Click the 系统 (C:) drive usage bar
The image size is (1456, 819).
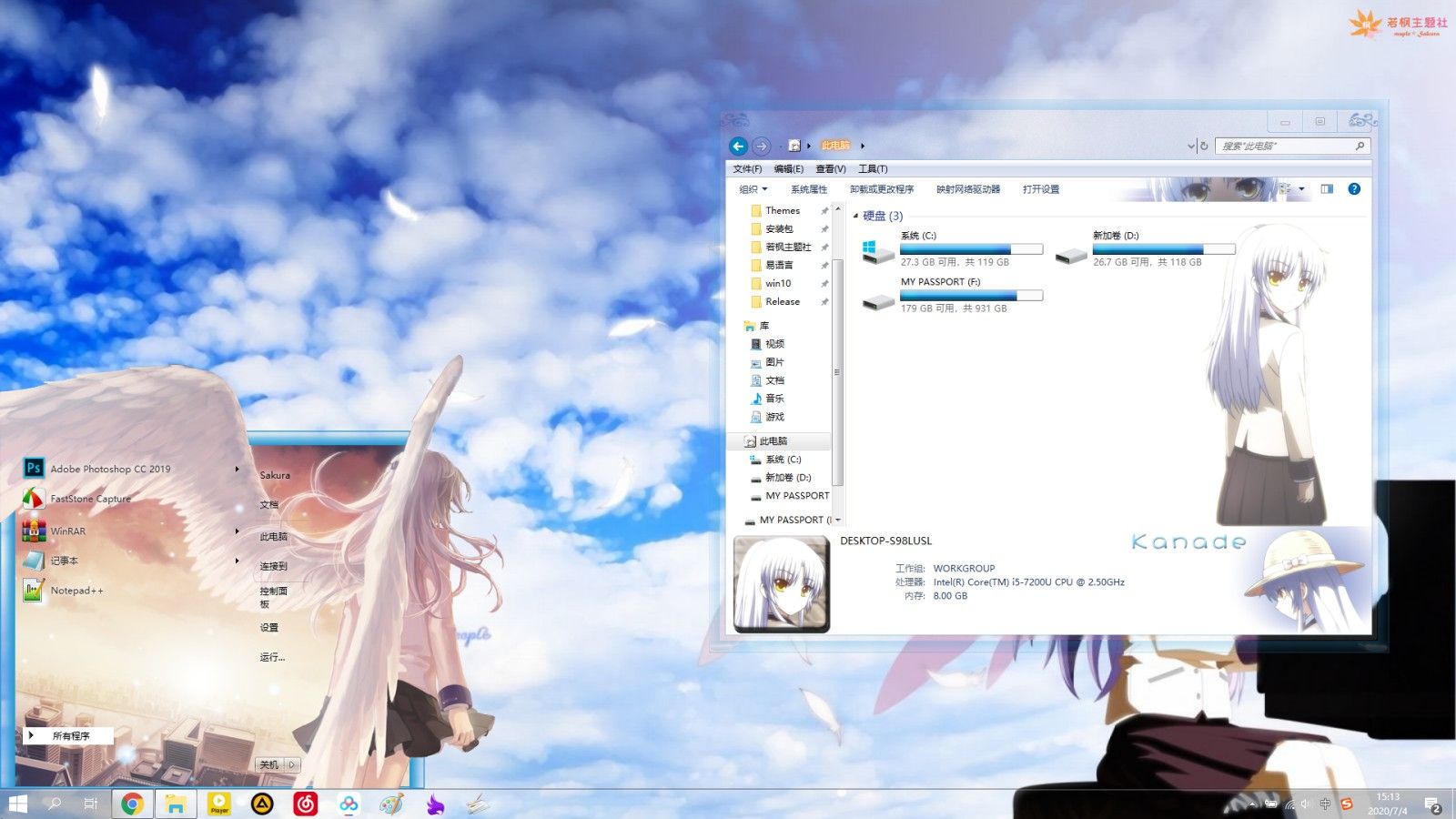click(x=972, y=248)
